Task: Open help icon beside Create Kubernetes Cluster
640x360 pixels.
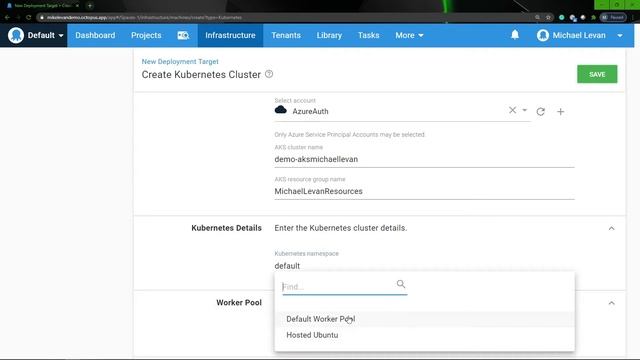Action: pos(269,74)
